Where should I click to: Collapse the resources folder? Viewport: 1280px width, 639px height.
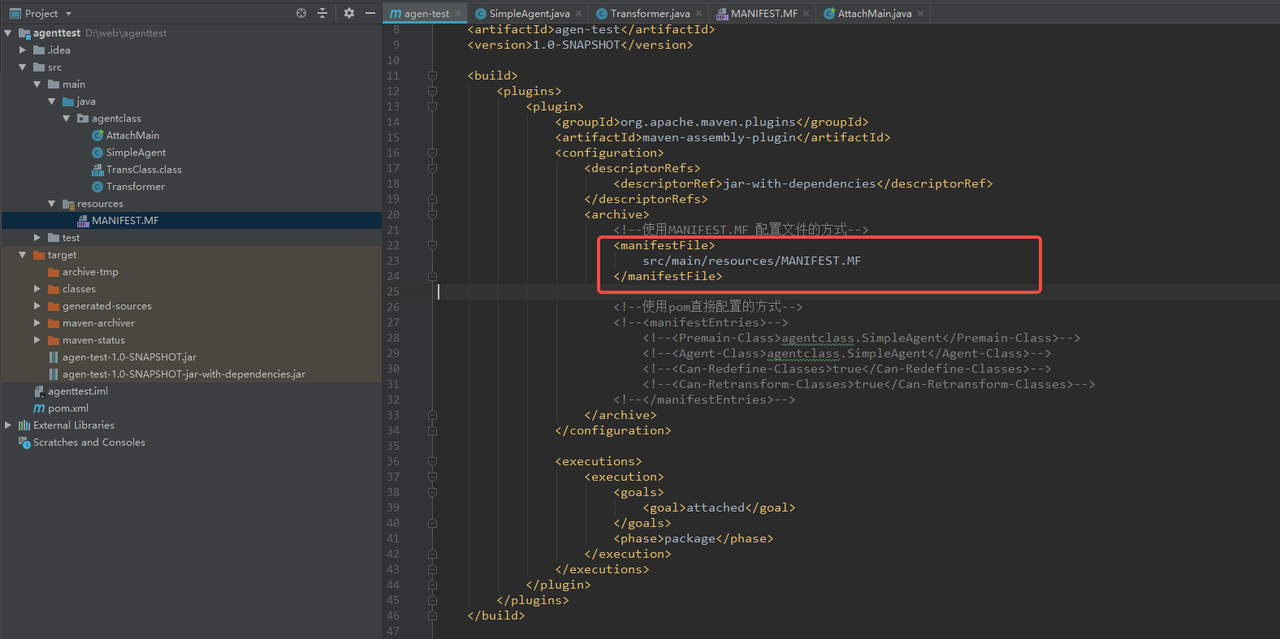[x=52, y=203]
